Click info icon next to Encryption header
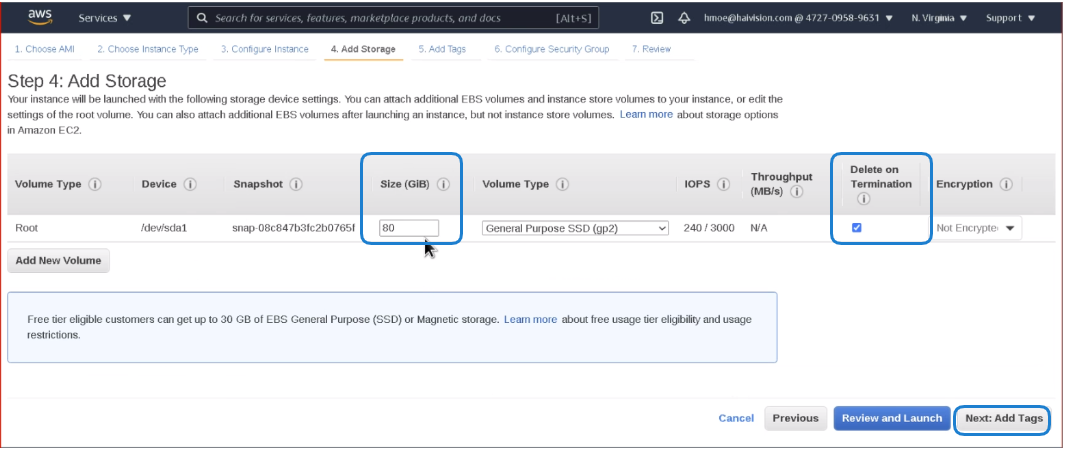Viewport: 1086px width, 470px height. coord(1006,184)
